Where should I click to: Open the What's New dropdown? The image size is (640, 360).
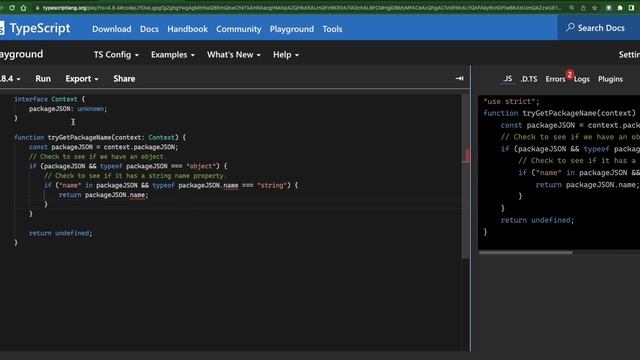[233, 55]
